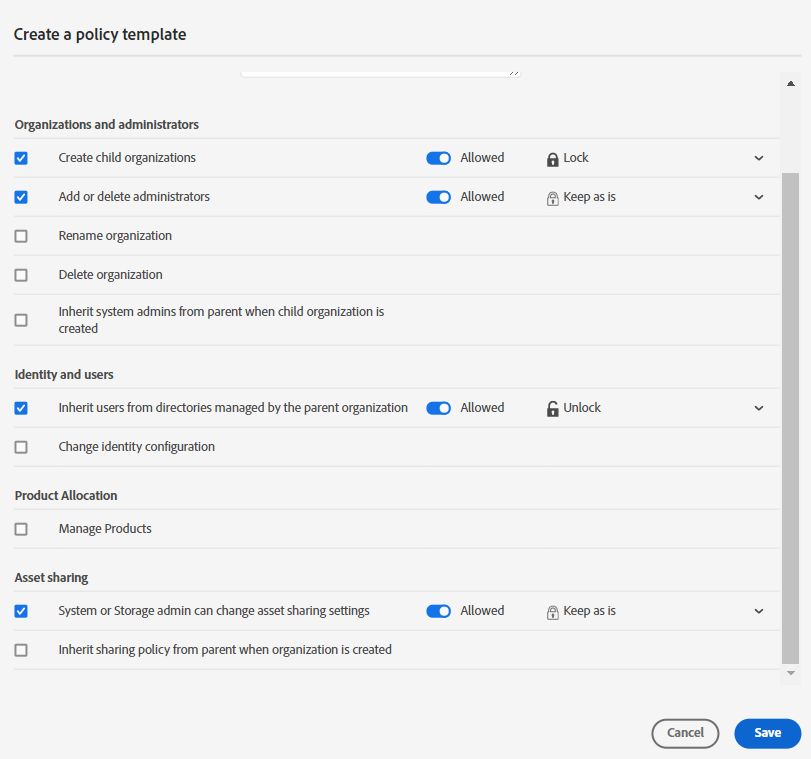Click the Cancel button
Viewport: 811px width, 759px height.
point(684,732)
